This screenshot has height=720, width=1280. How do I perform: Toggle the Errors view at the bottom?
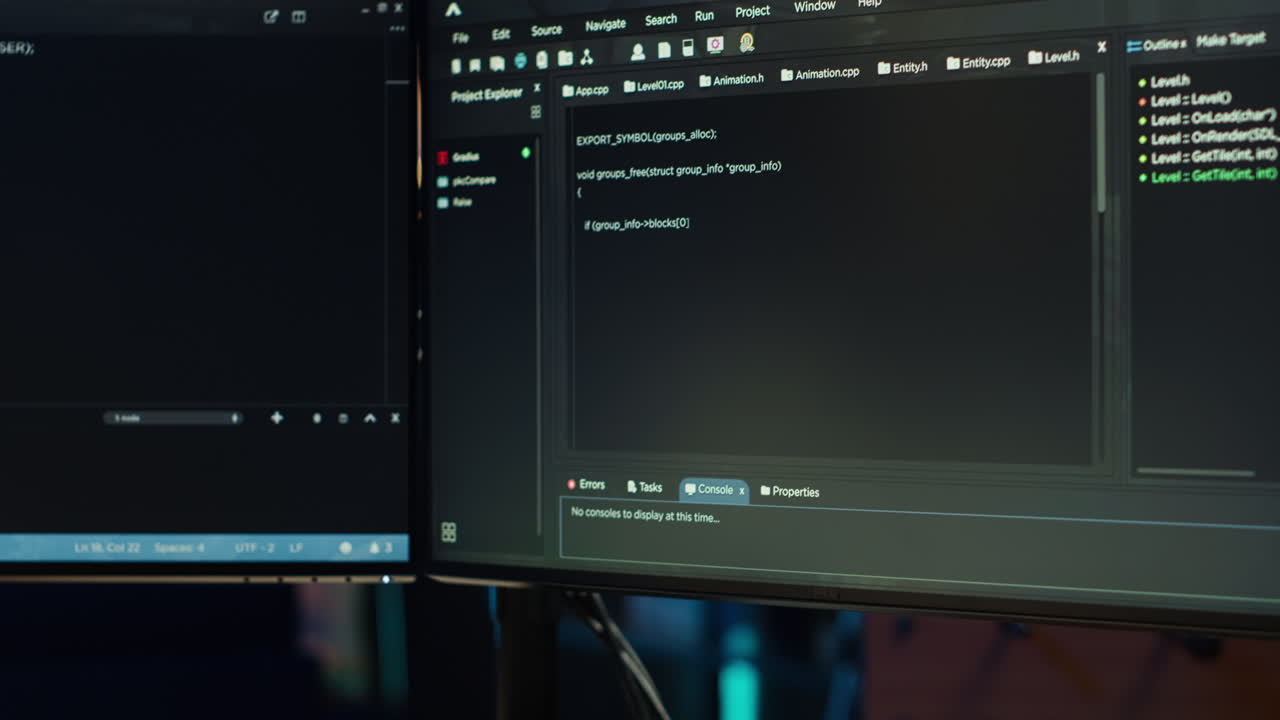coord(587,485)
